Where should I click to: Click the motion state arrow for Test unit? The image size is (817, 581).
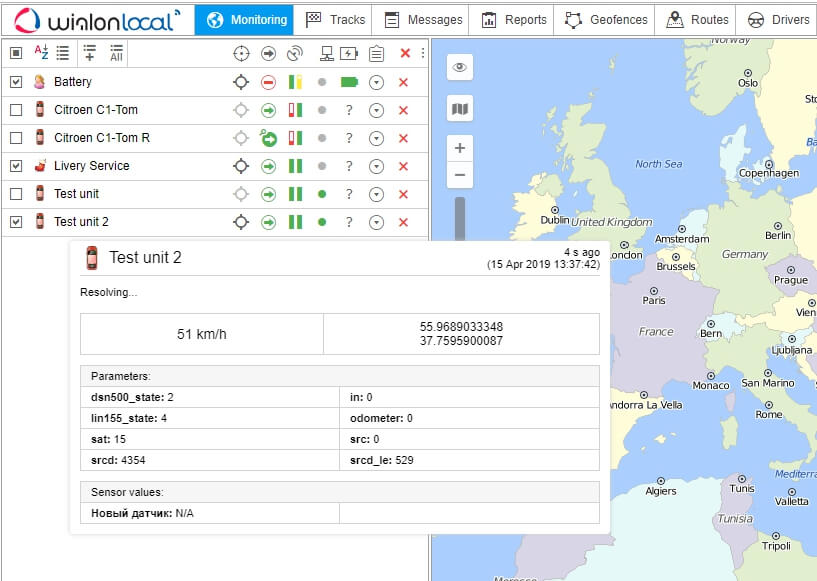[x=268, y=194]
